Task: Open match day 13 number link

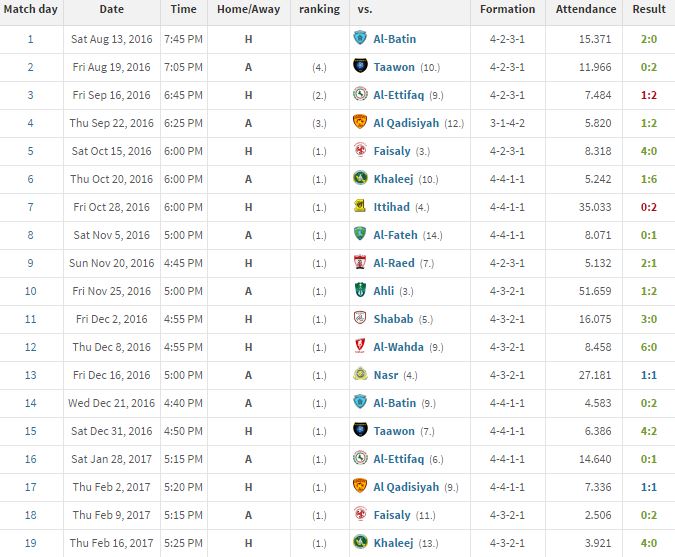Action: tap(31, 375)
